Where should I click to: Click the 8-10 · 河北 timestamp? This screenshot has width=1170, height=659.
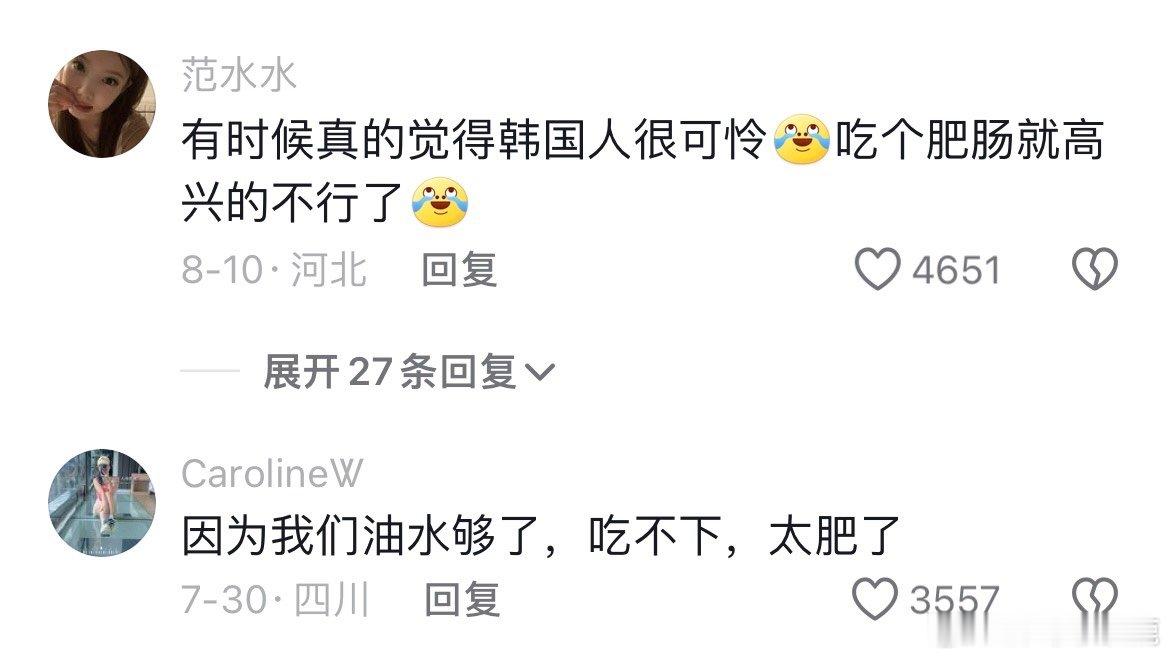(274, 269)
